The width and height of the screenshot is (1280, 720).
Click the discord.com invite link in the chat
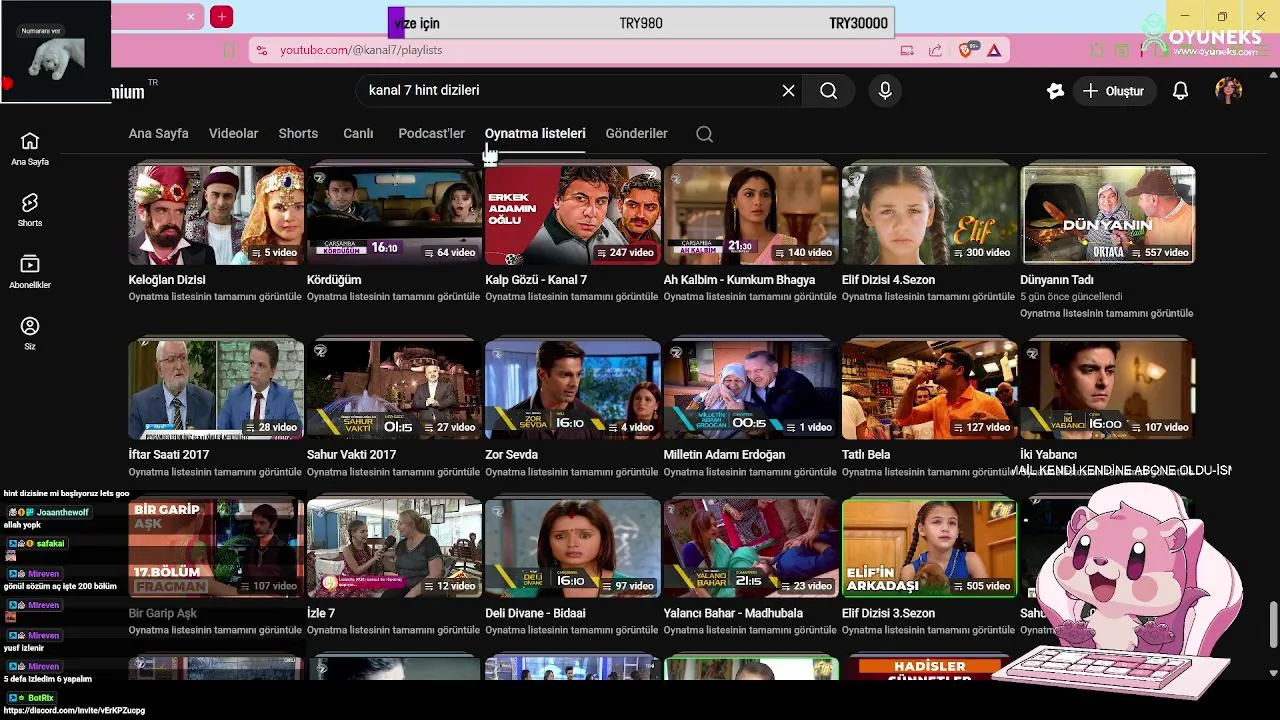coord(74,710)
